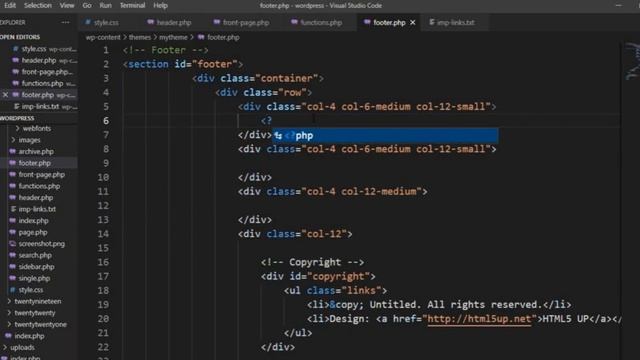Open the Go menu
Viewport: 640px width, 360px height.
tap(87, 5)
